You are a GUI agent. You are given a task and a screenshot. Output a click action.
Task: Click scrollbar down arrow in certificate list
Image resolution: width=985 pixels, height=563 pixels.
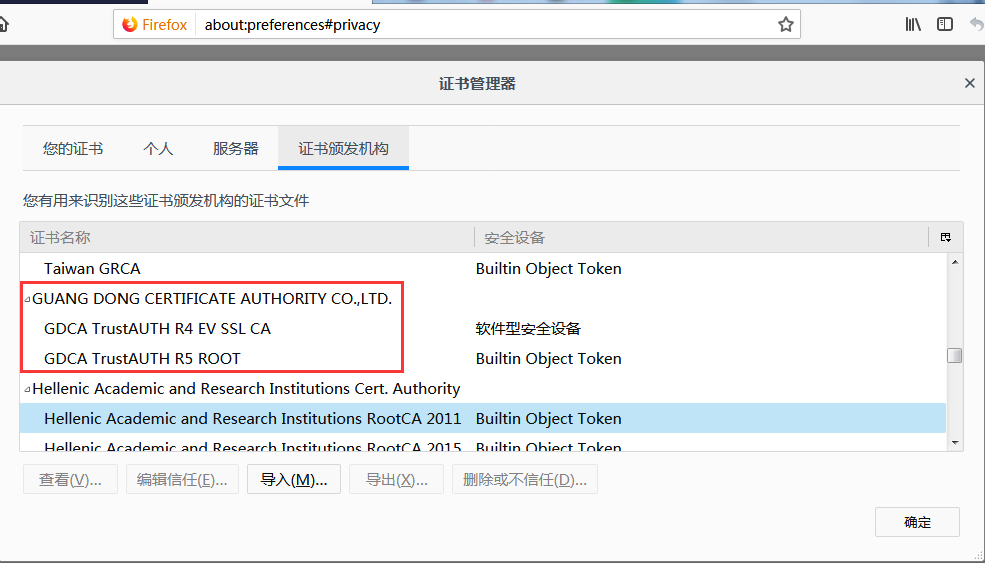click(x=955, y=443)
